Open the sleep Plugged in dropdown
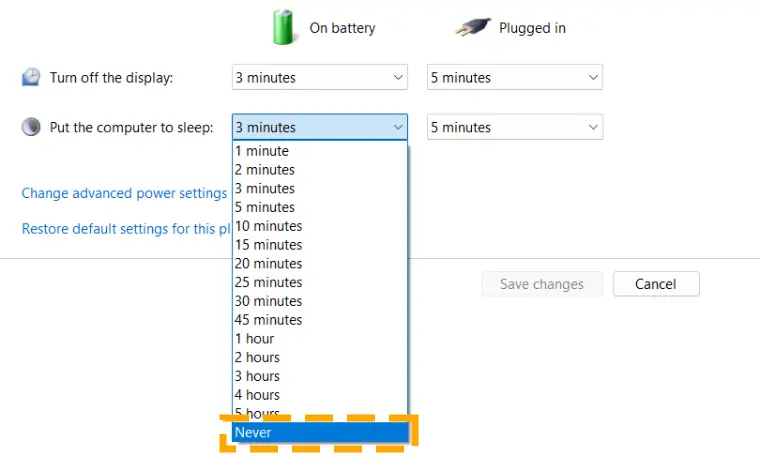Screen dimensions: 760x460 coord(515,127)
